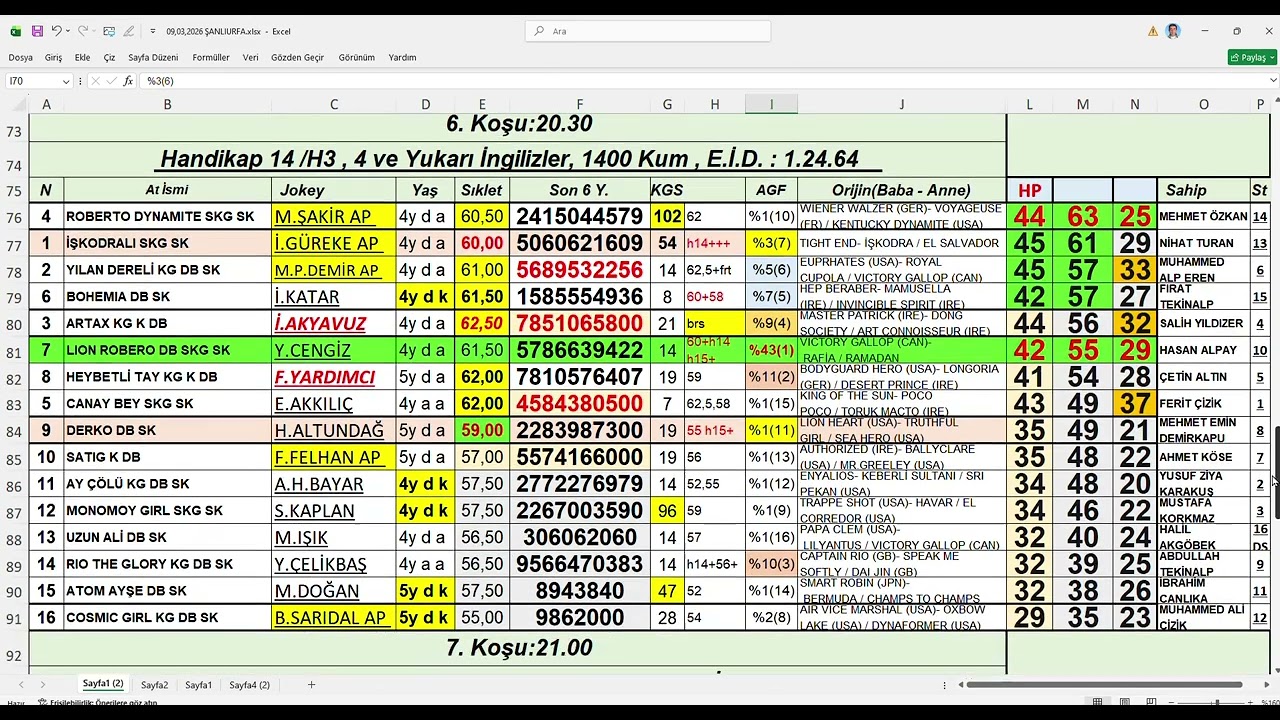Open the Dosya menu
Screen dimensions: 1280x720
point(20,57)
